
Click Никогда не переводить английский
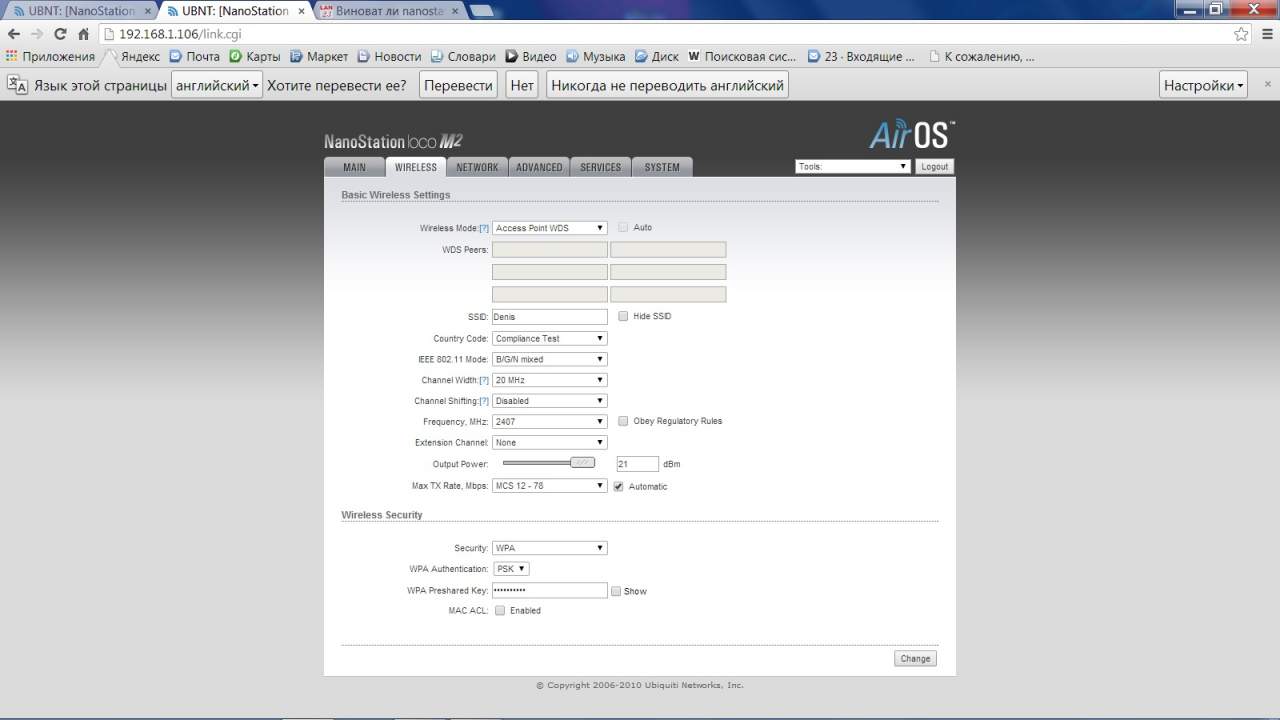tap(667, 85)
